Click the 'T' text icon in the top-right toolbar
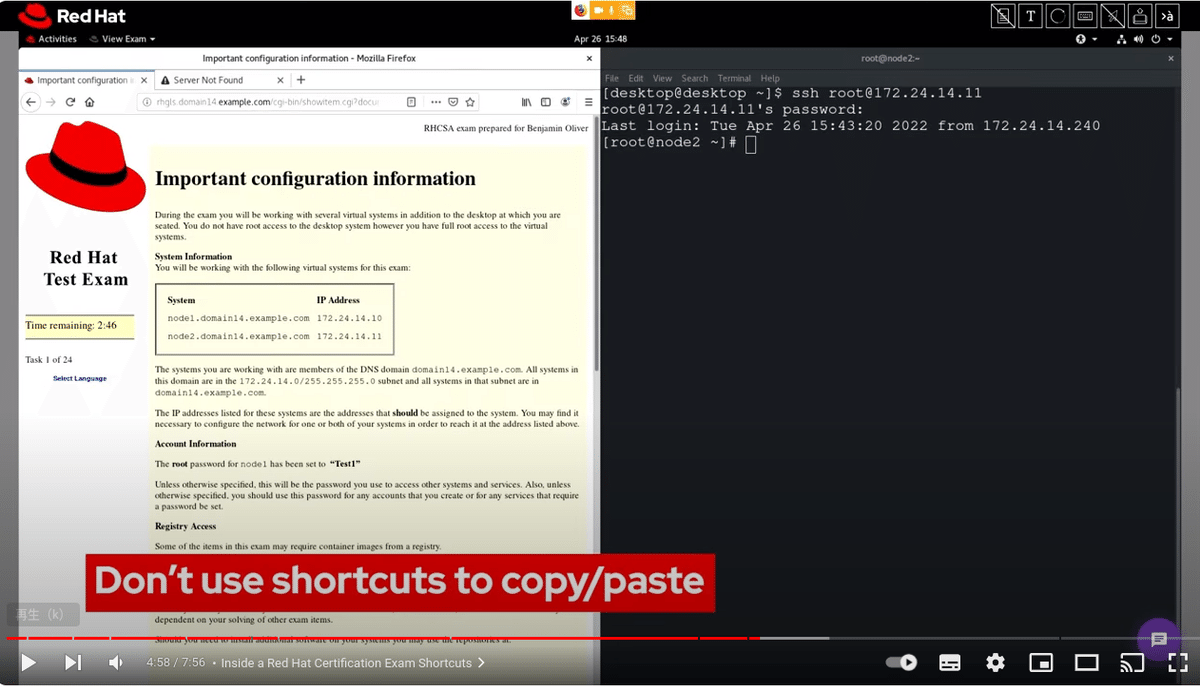 click(1030, 16)
